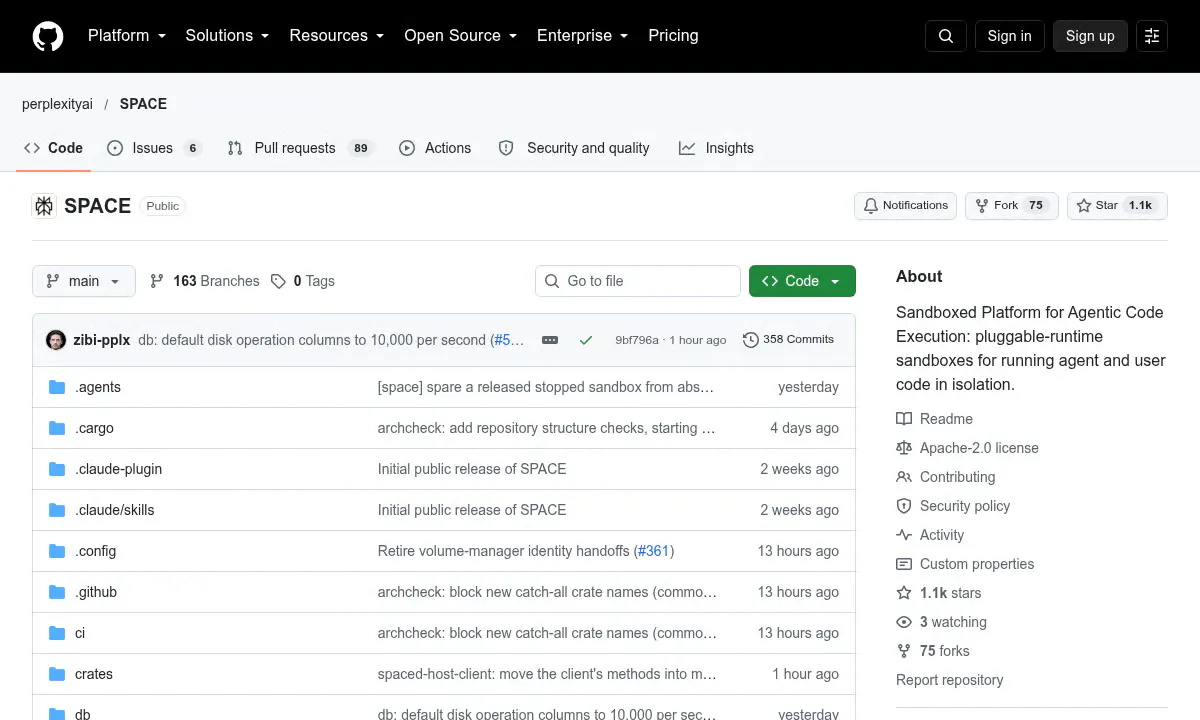Star the repository with Star button

1117,206
